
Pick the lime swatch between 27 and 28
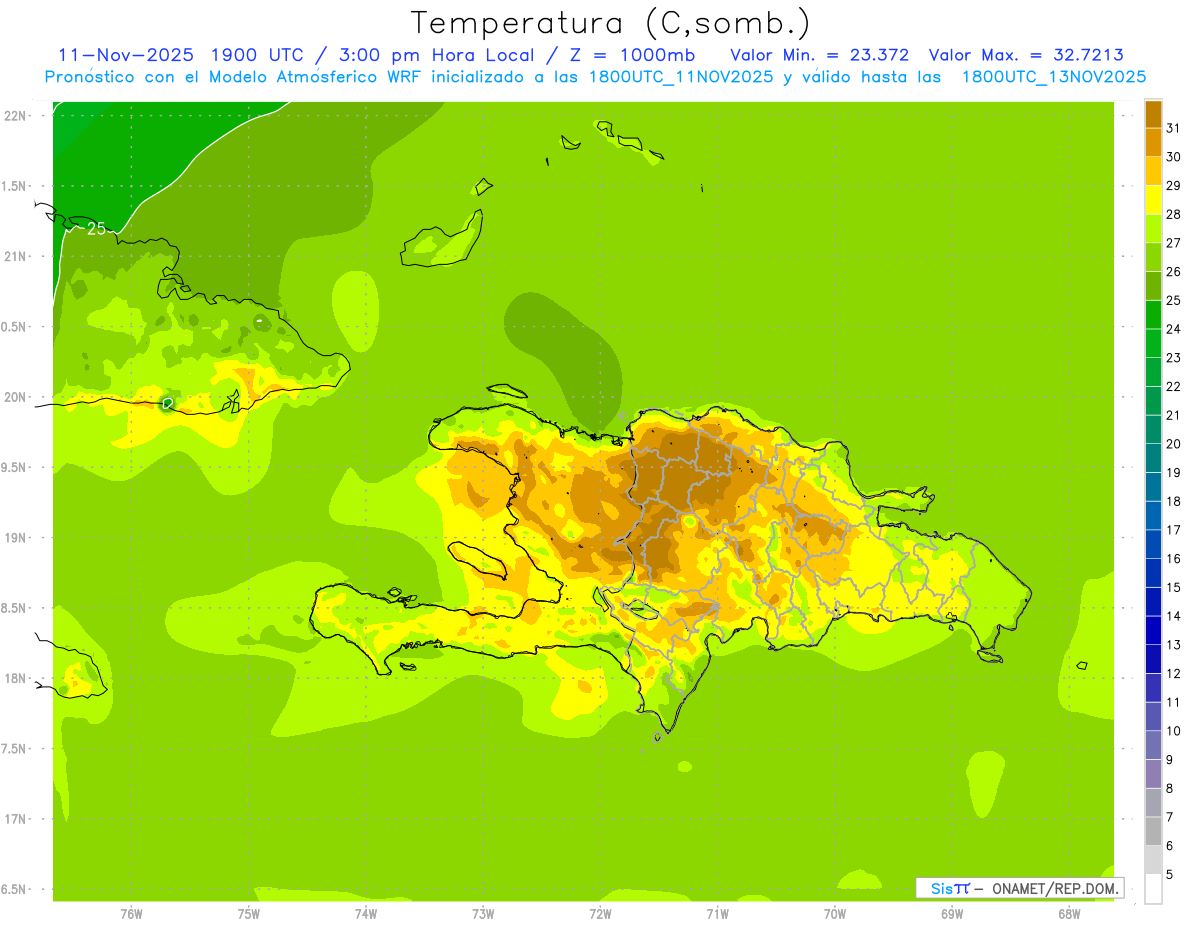pyautogui.click(x=1153, y=229)
